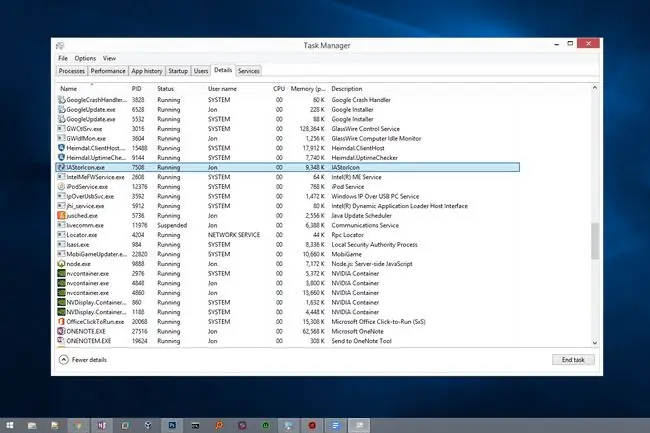The image size is (650, 433).
Task: Click the vertical scrollbar thumb
Action: tap(595, 241)
